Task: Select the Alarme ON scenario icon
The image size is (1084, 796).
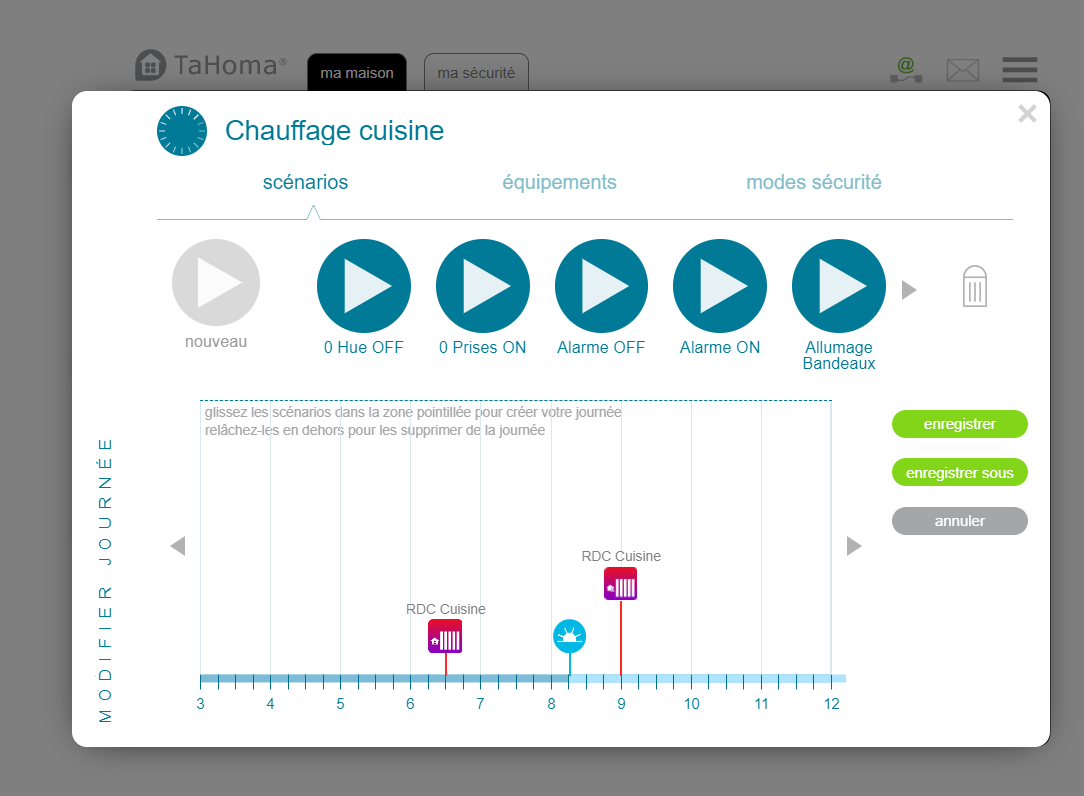Action: click(720, 286)
